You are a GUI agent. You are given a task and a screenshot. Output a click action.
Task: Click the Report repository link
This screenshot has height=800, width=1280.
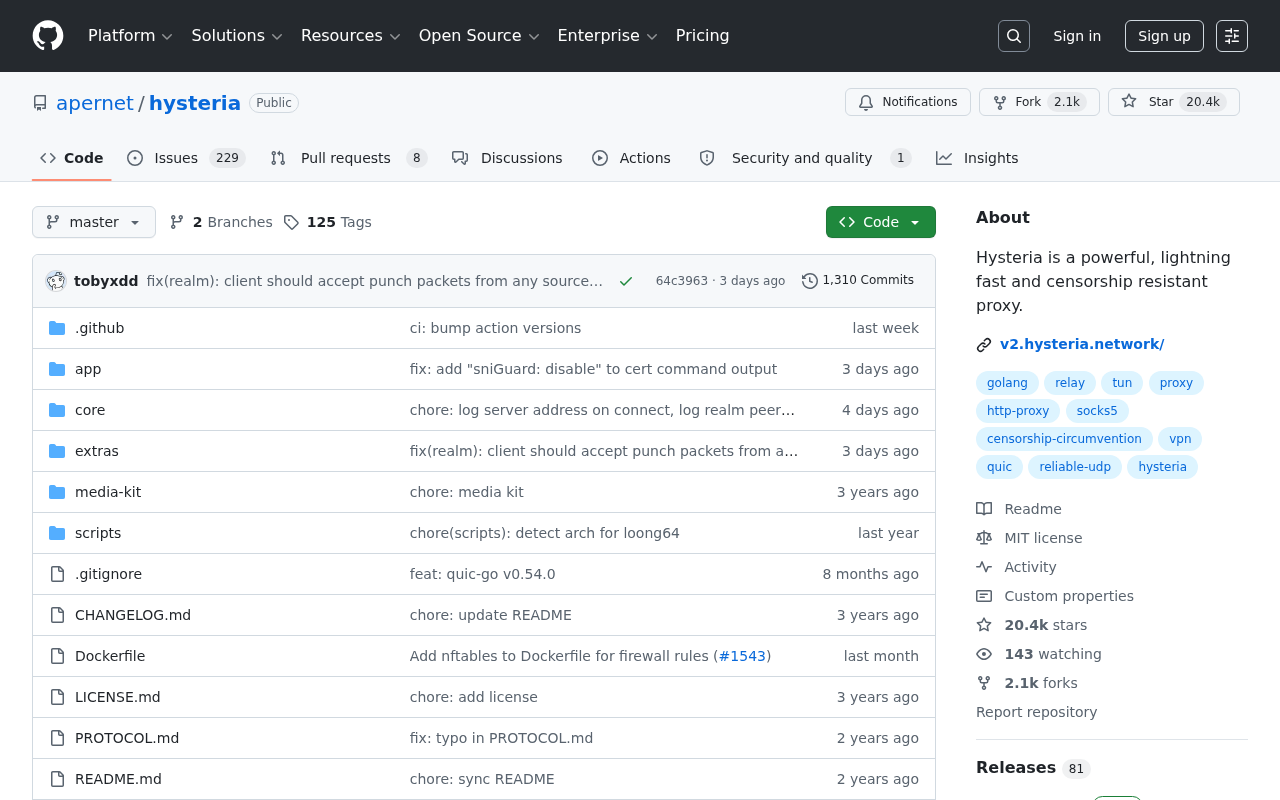1036,712
